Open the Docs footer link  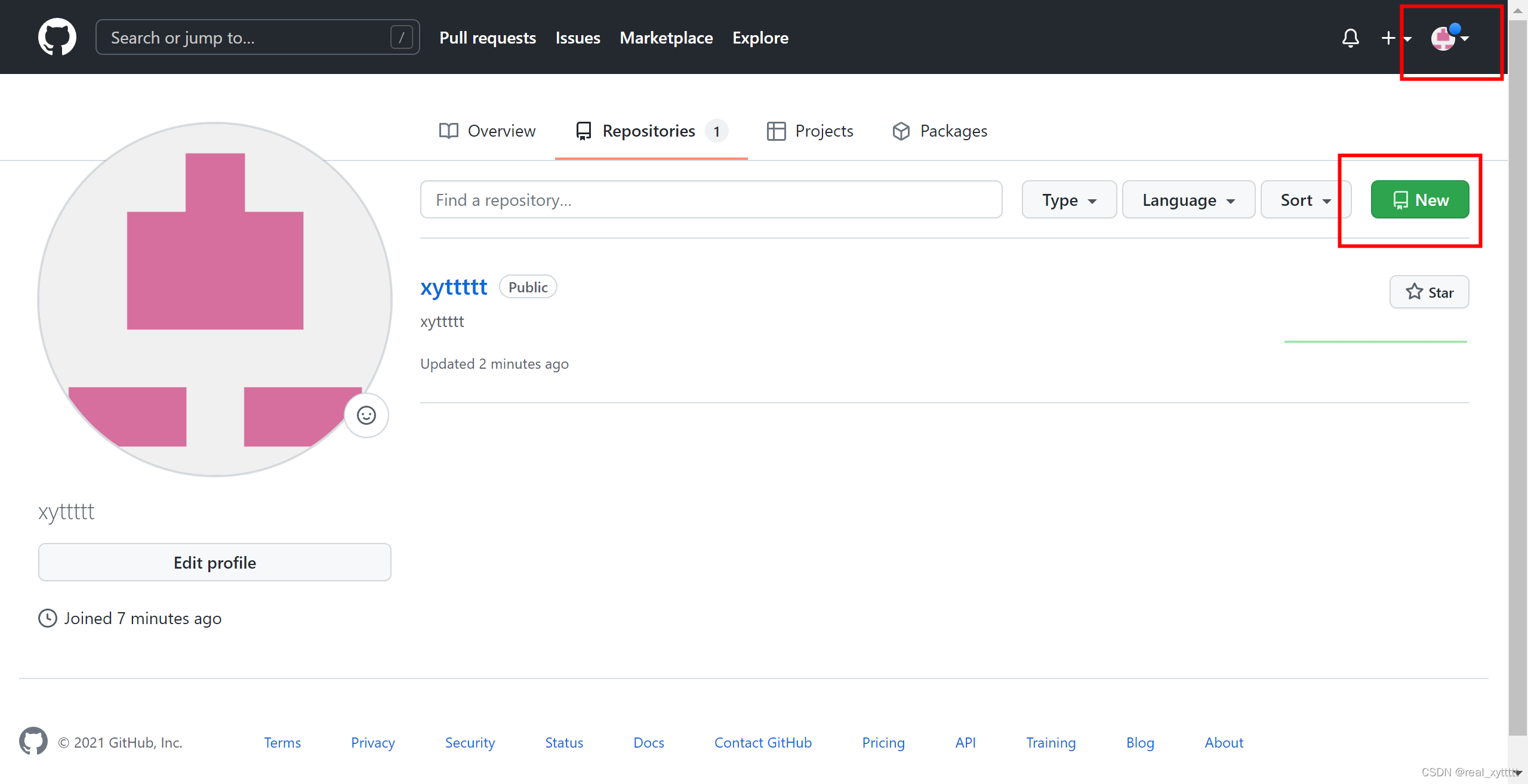649,742
